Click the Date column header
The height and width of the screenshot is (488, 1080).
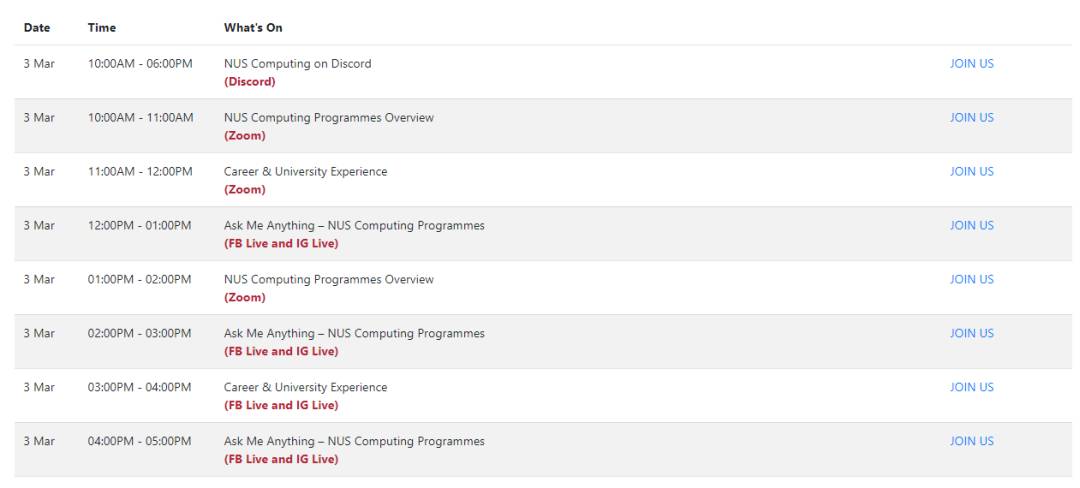point(37,28)
